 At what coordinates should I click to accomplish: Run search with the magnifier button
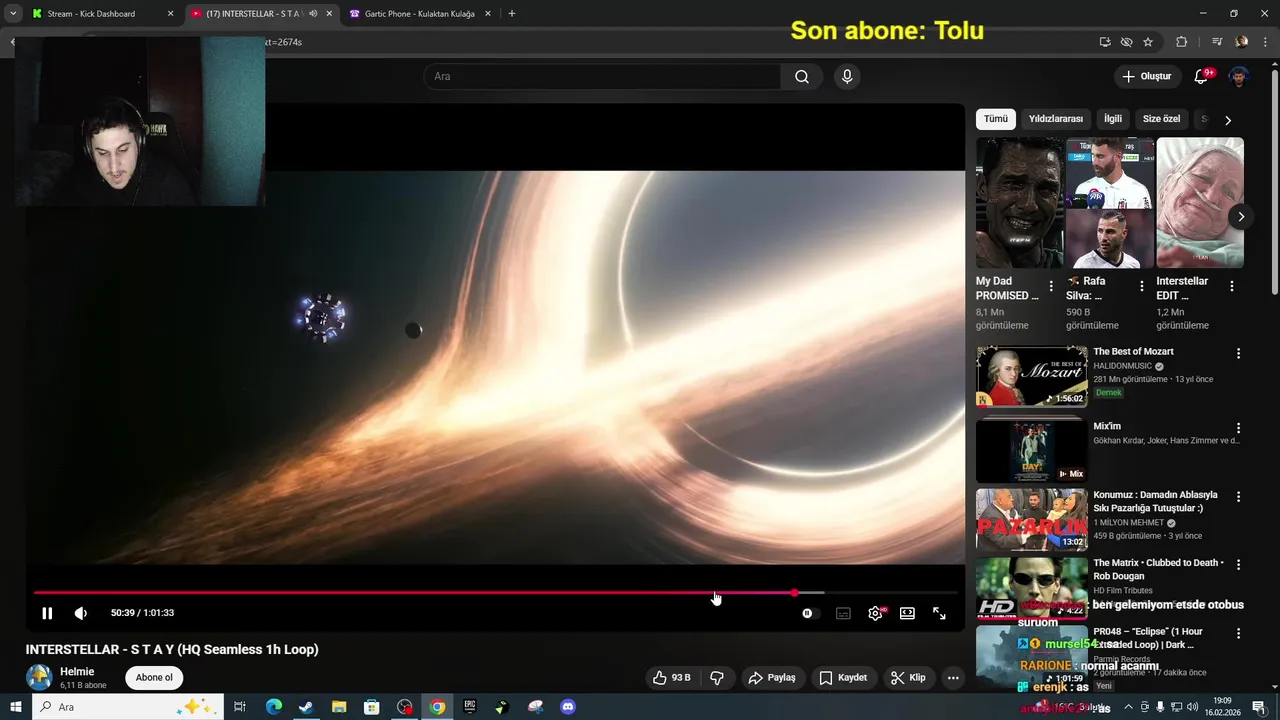pos(802,77)
